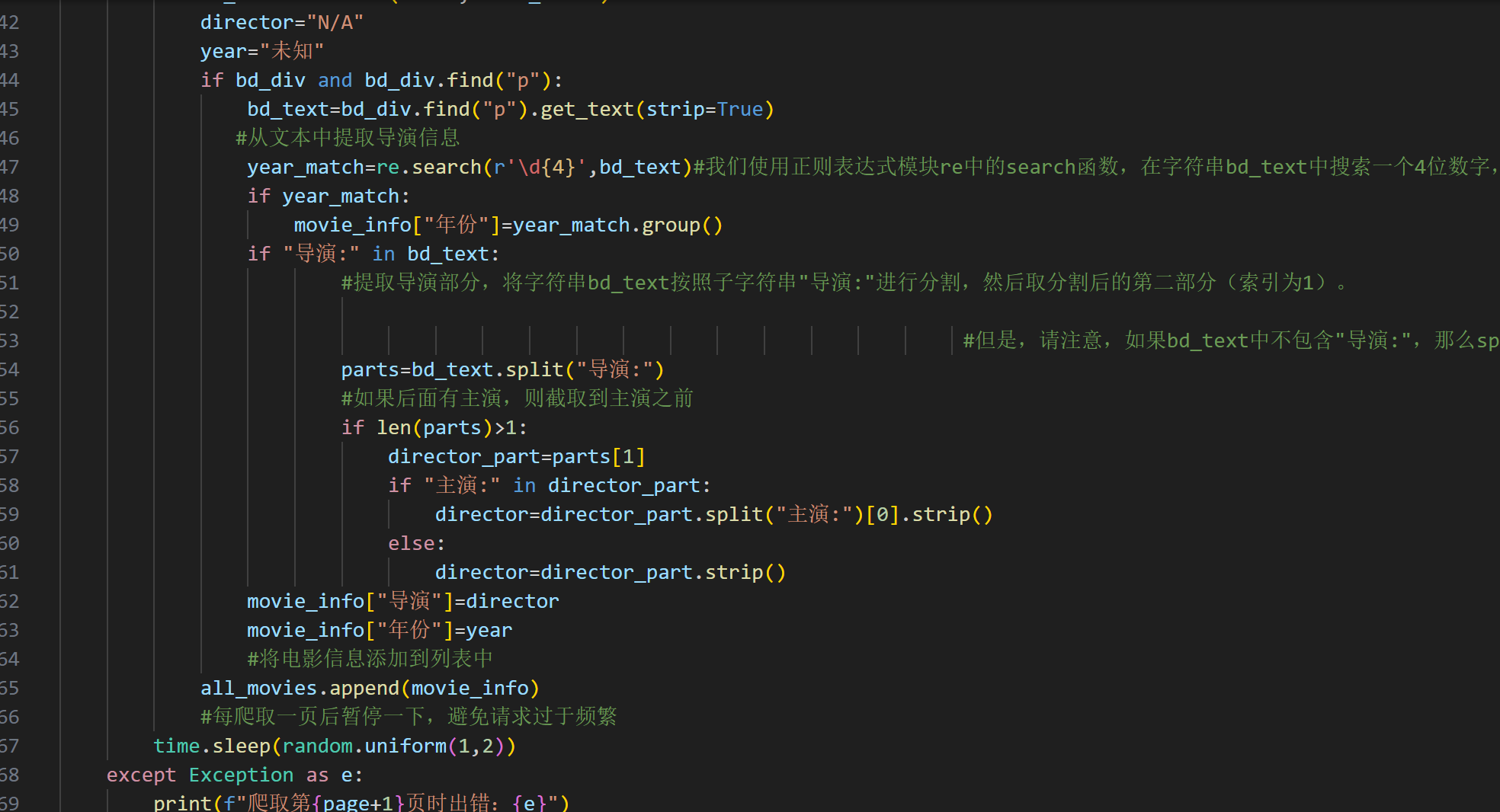Viewport: 1500px width, 812px height.
Task: Click the director_part=parts[1] line
Action: point(517,457)
